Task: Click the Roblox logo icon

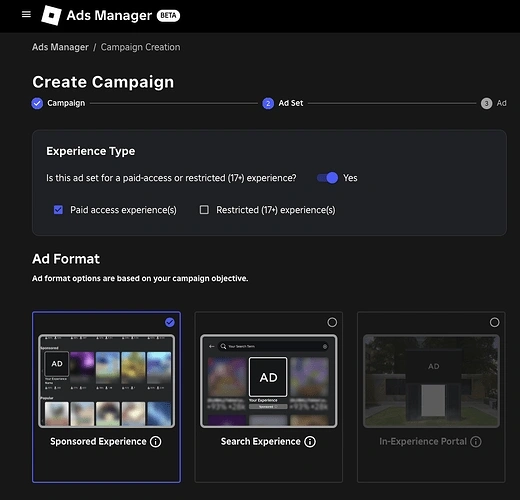Action: coord(51,15)
